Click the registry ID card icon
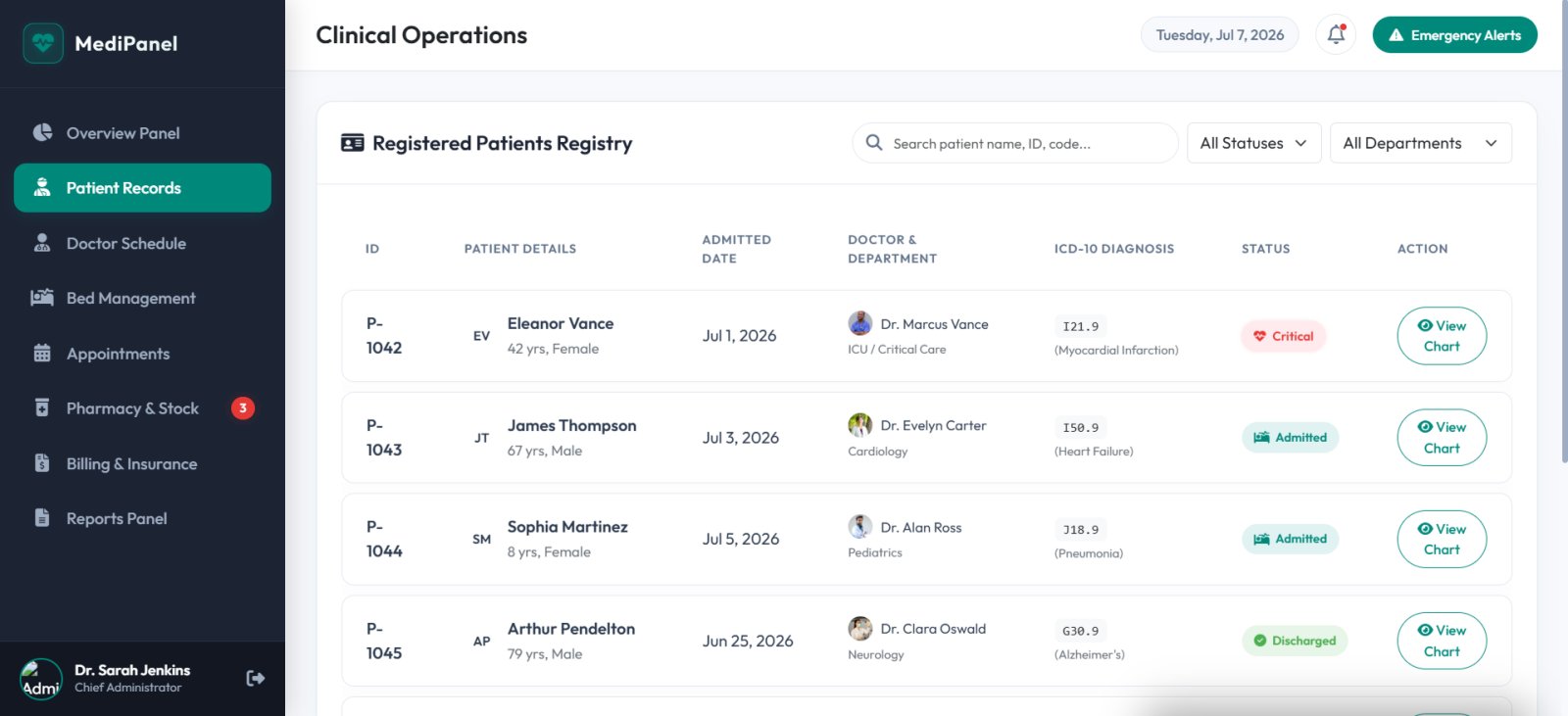 coord(352,143)
